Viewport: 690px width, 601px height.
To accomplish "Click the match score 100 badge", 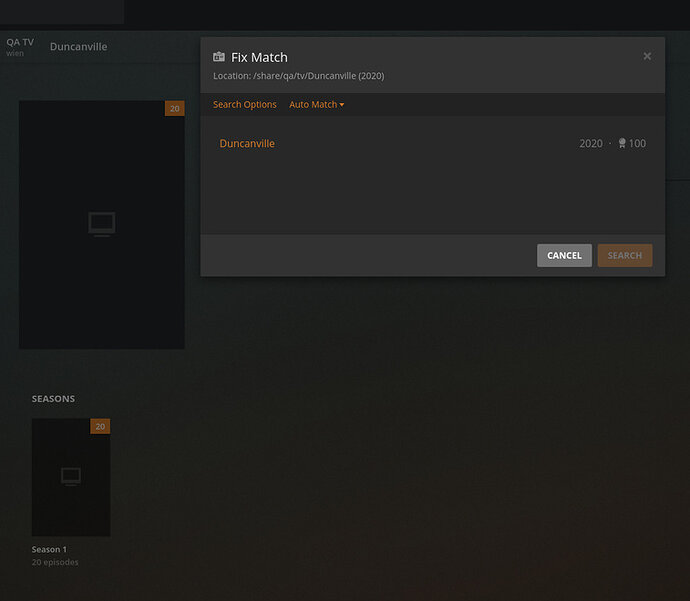I will pos(632,143).
